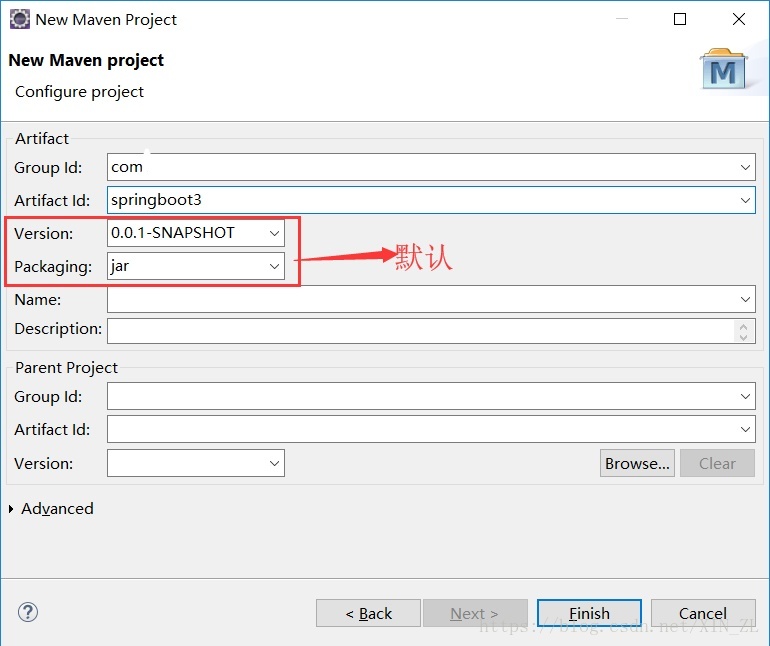Open the Parent Project Version dropdown arrow

click(x=274, y=463)
